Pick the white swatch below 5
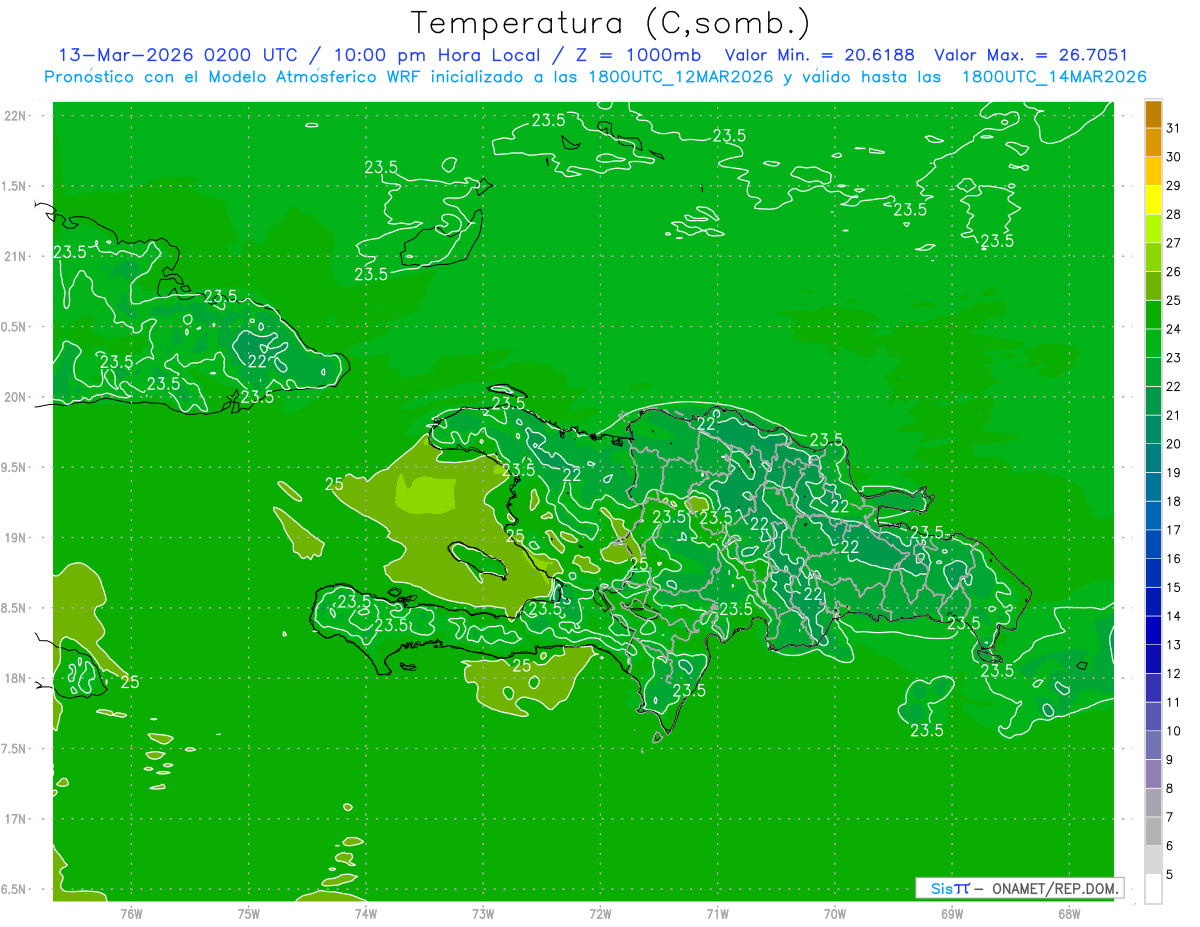The height and width of the screenshot is (927, 1200). [x=1154, y=889]
